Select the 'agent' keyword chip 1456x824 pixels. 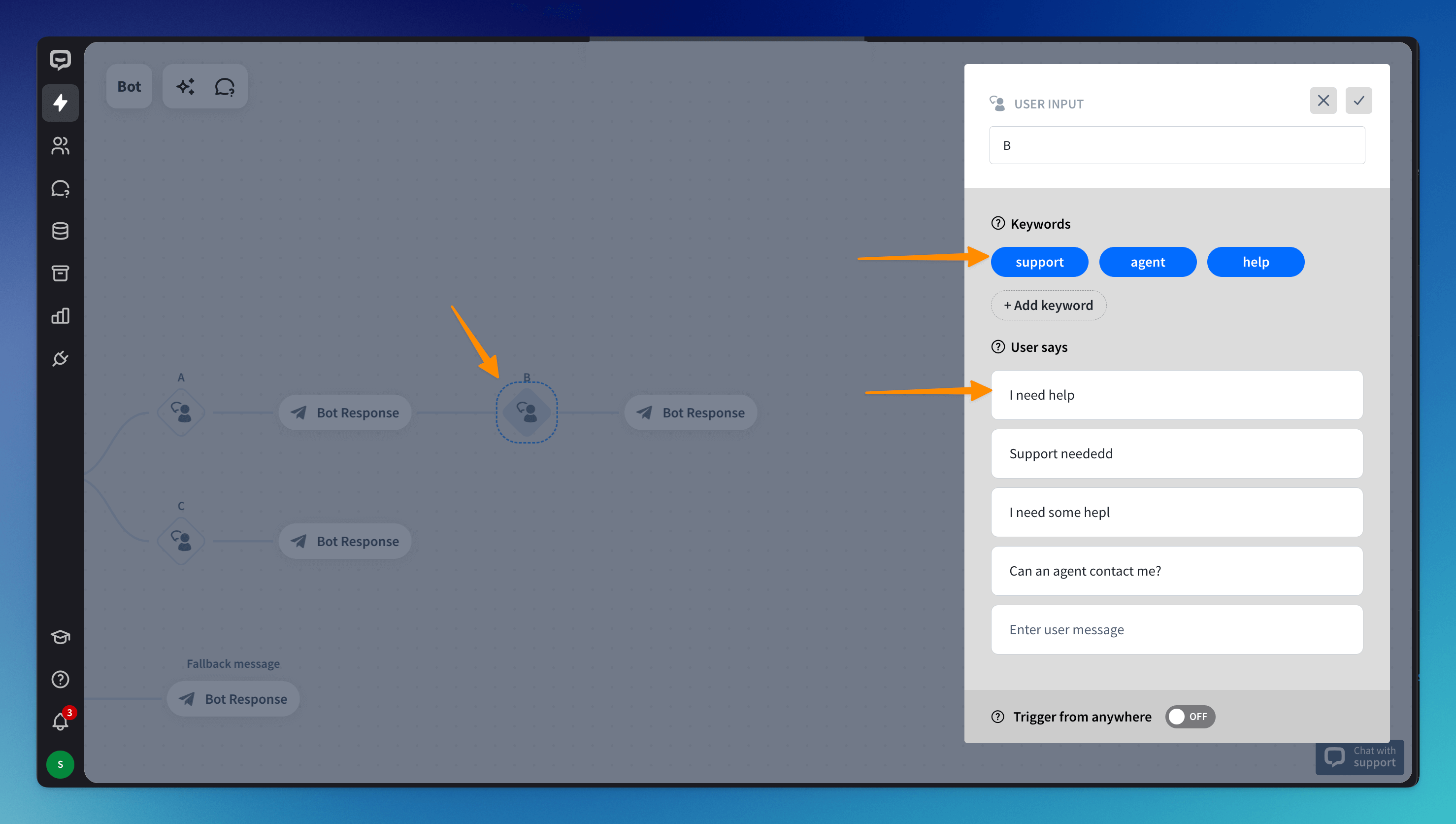(x=1147, y=262)
